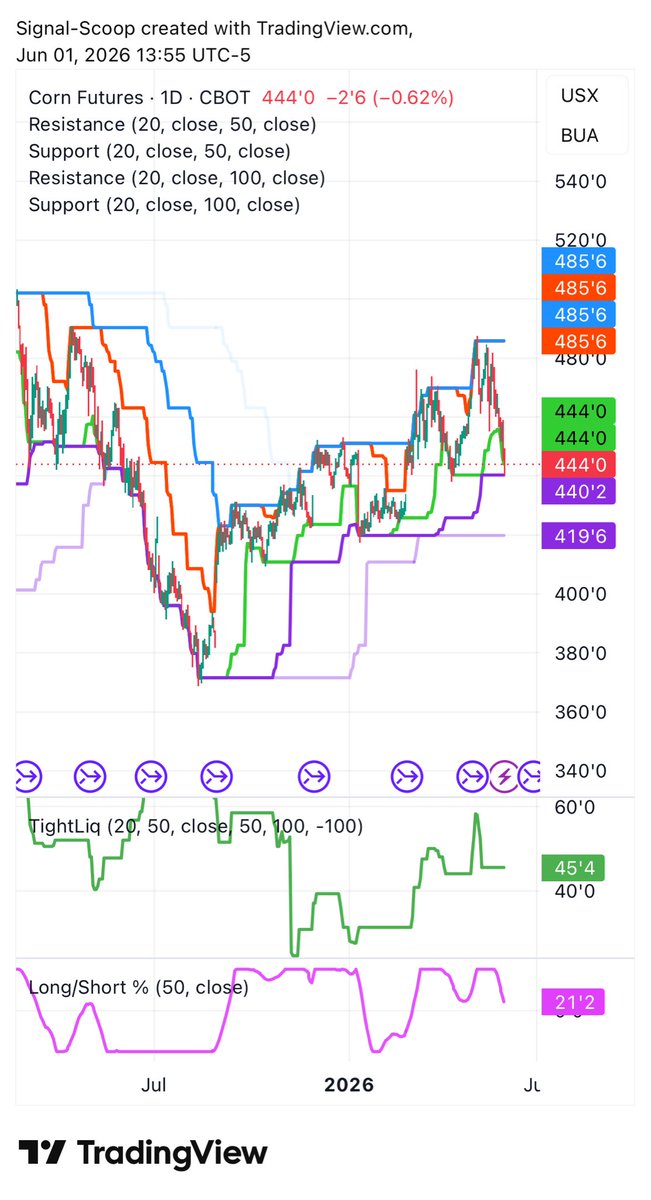
Task: Click the 40'0 TightLiq axis label
Action: coord(577,891)
